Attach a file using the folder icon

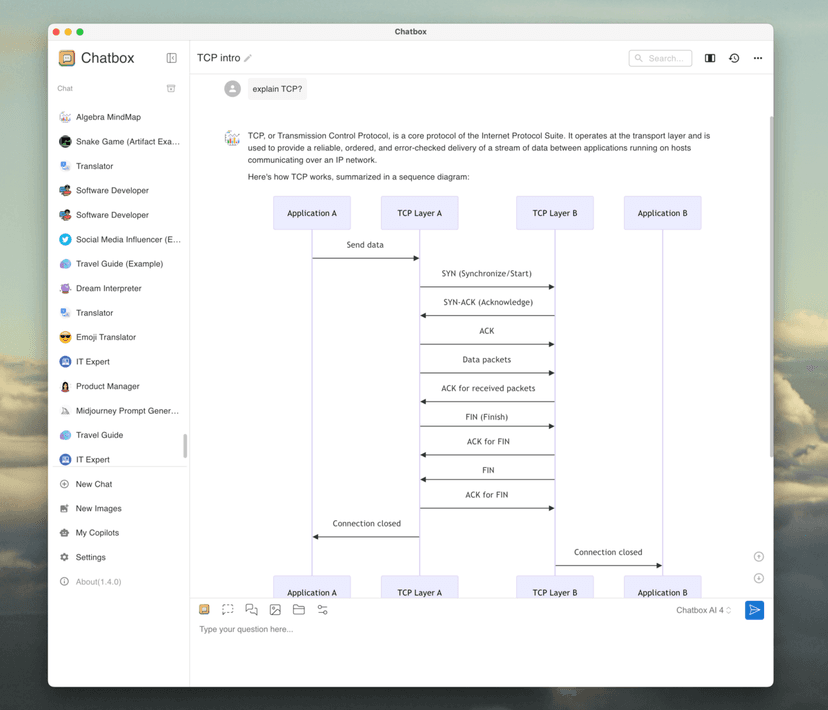(299, 610)
